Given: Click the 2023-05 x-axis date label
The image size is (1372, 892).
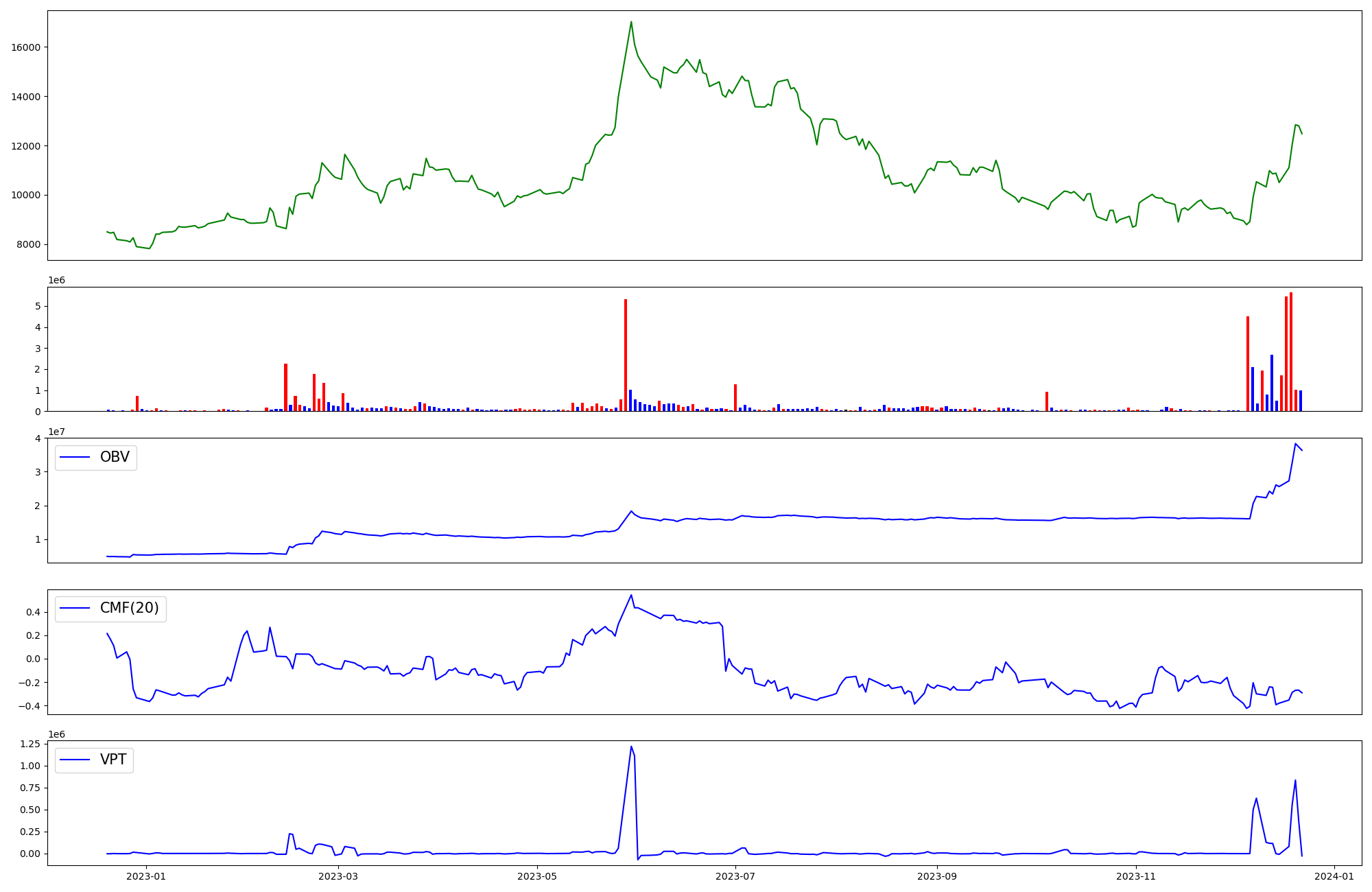Looking at the screenshot, I should click(537, 876).
